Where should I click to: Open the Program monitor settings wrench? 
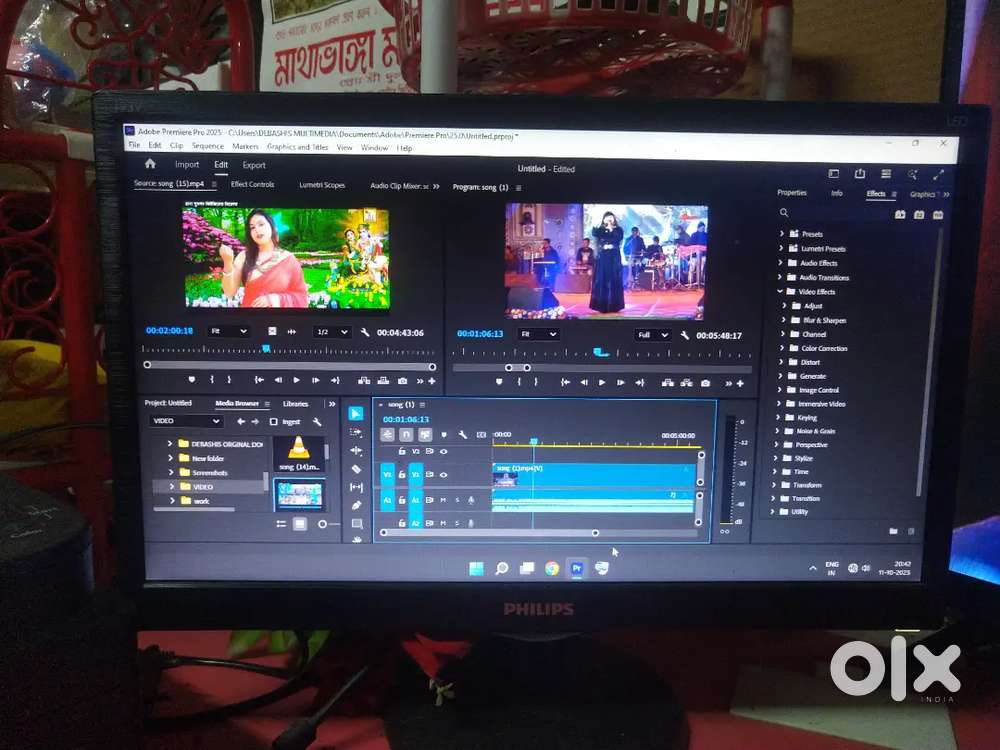click(x=685, y=334)
